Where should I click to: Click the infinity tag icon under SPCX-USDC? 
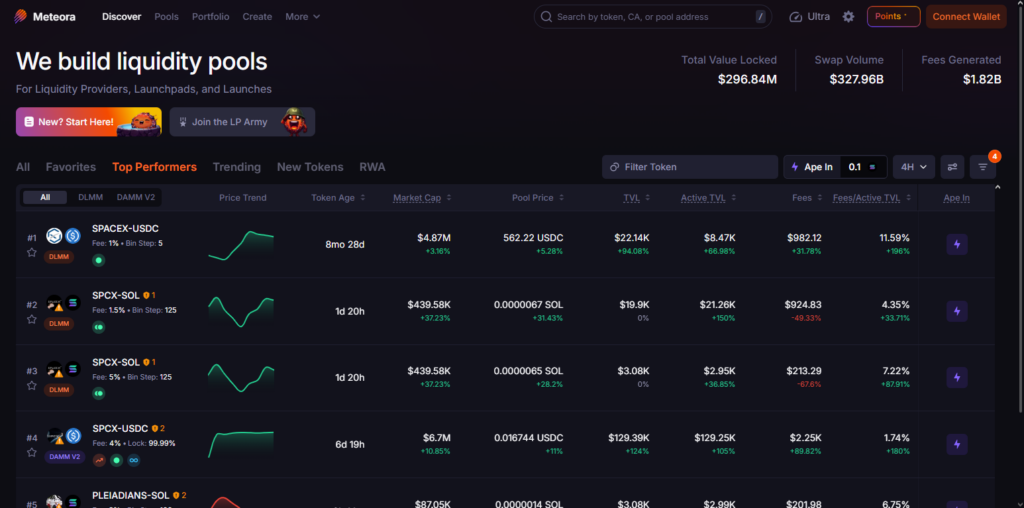pyautogui.click(x=134, y=460)
